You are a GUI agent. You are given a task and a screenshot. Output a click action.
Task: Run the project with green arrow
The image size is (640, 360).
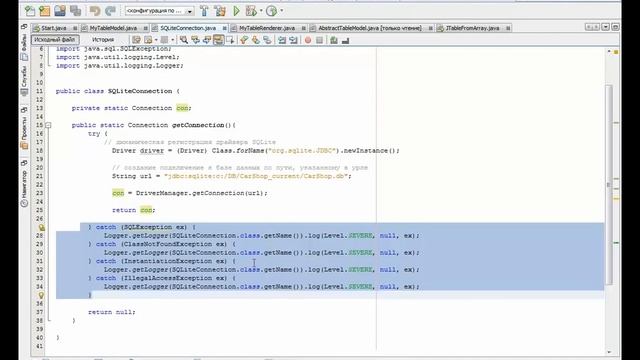[x=236, y=11]
